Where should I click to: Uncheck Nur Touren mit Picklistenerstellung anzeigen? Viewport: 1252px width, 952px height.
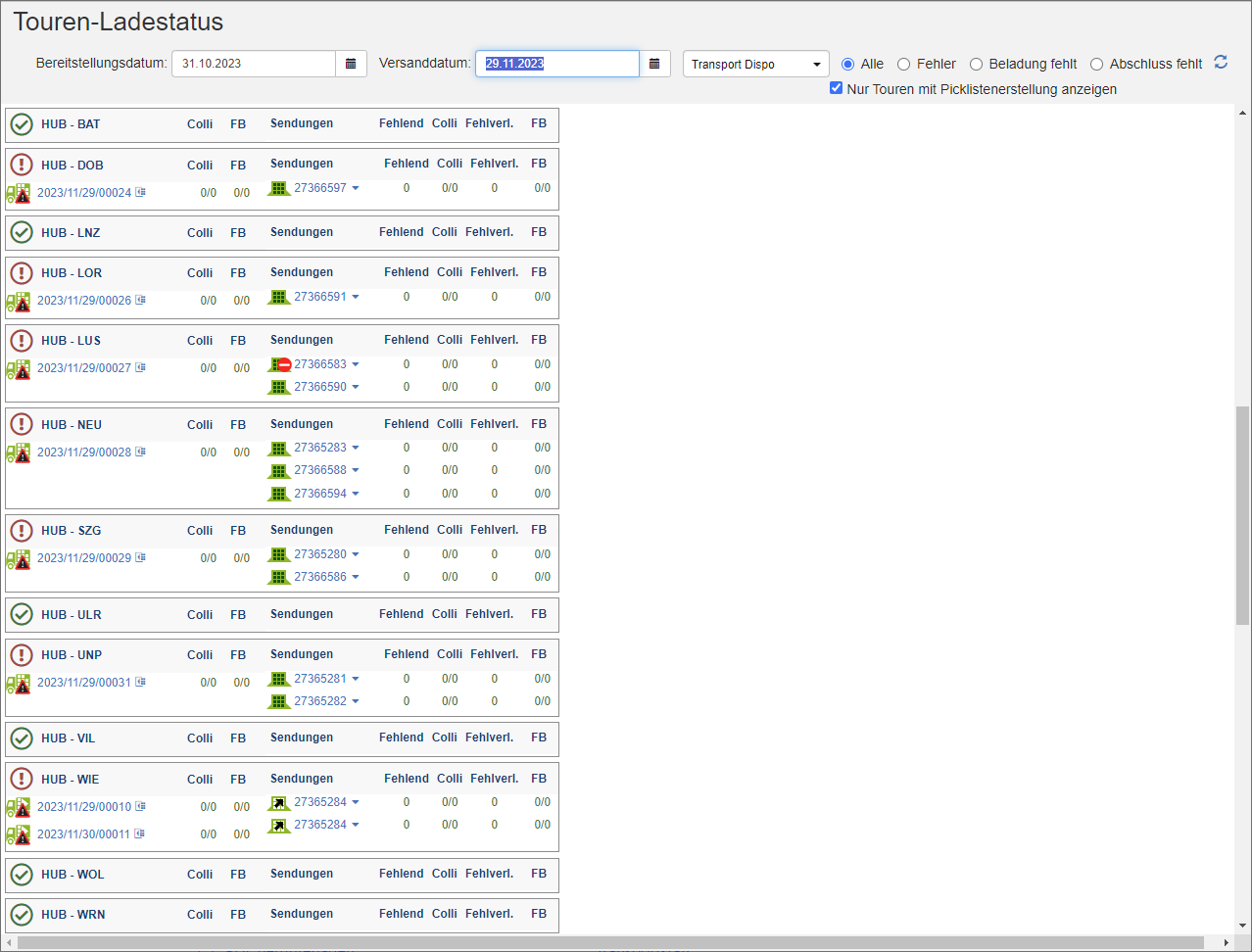[x=836, y=88]
